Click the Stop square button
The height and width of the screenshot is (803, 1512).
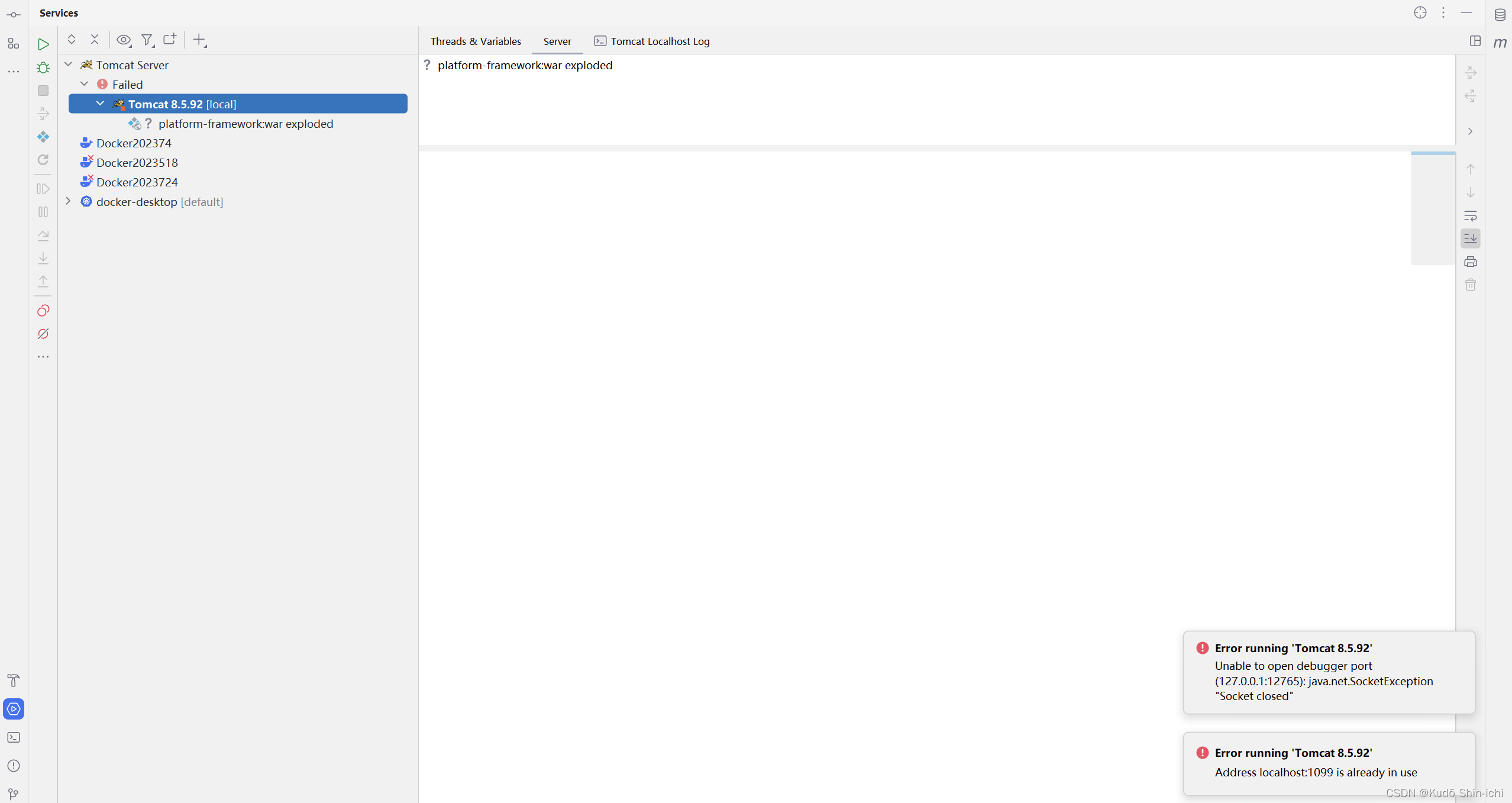click(x=43, y=91)
